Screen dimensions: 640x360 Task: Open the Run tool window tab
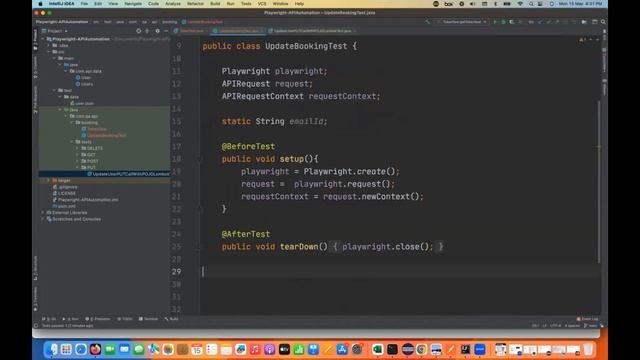pyautogui.click(x=70, y=319)
